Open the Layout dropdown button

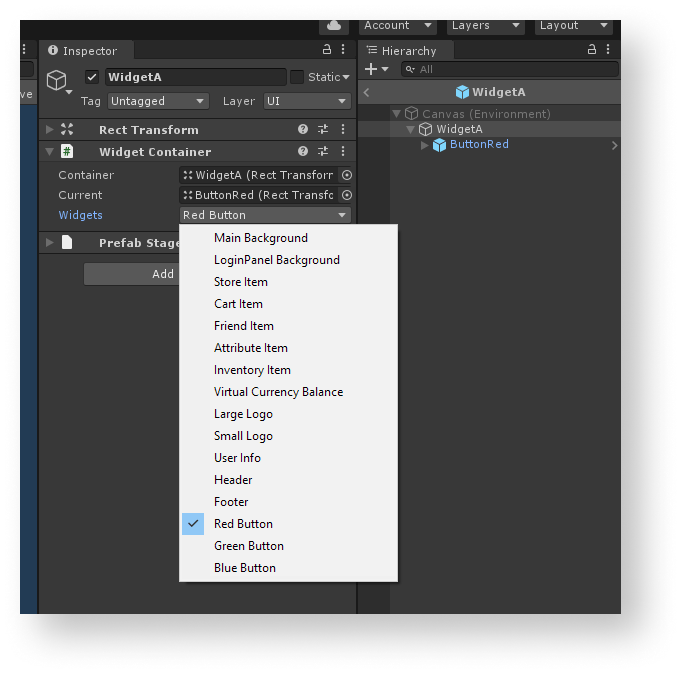point(574,25)
